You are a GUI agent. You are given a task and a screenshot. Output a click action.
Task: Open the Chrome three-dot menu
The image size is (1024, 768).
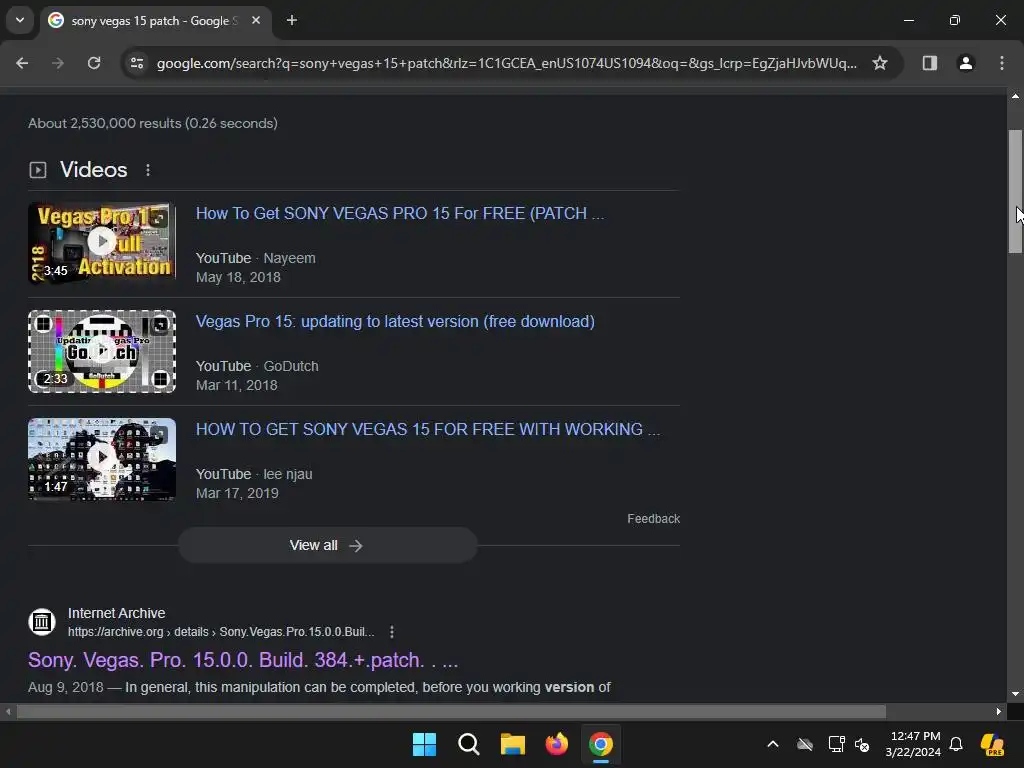1002,63
